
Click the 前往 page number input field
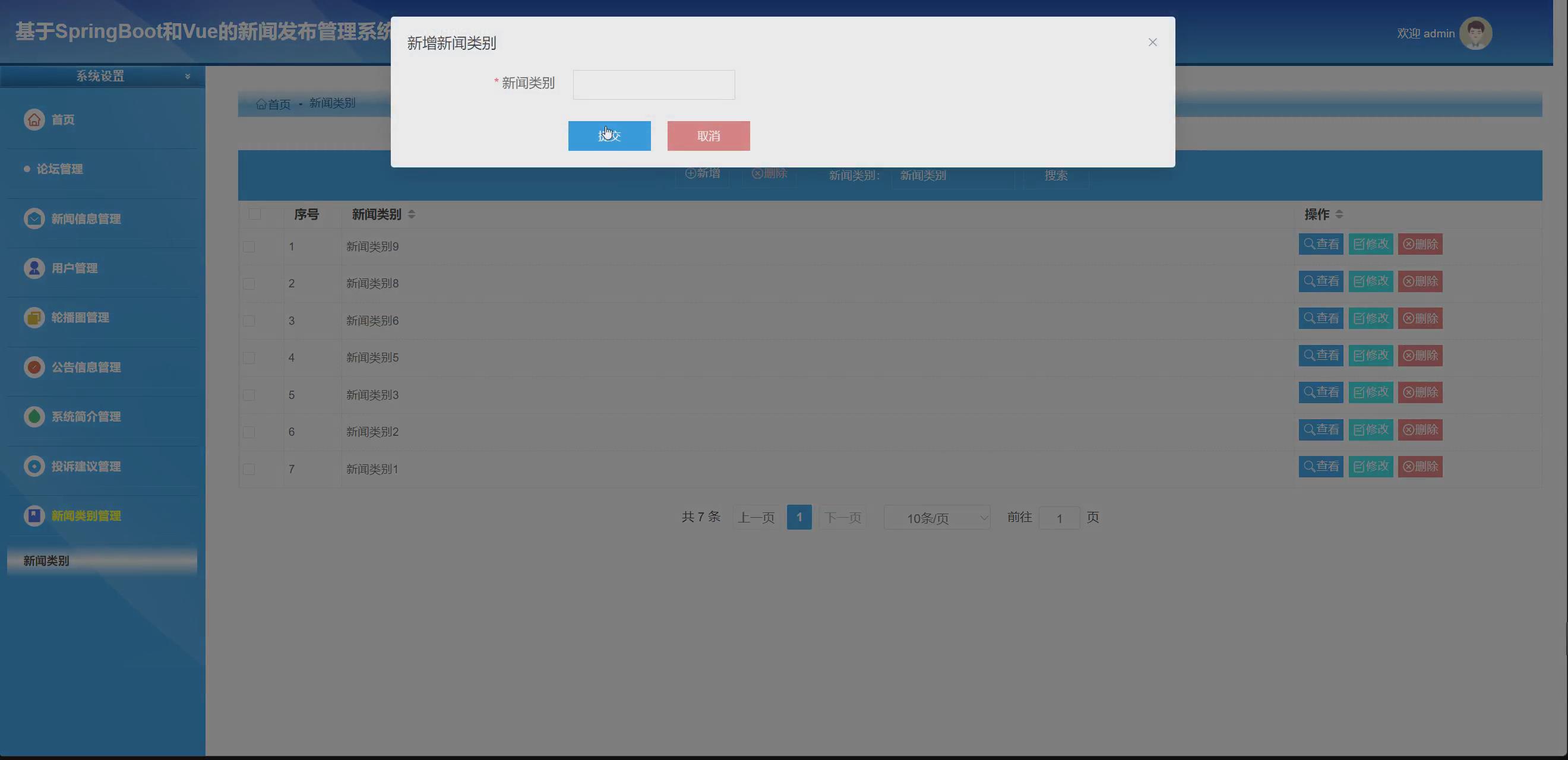tap(1059, 518)
